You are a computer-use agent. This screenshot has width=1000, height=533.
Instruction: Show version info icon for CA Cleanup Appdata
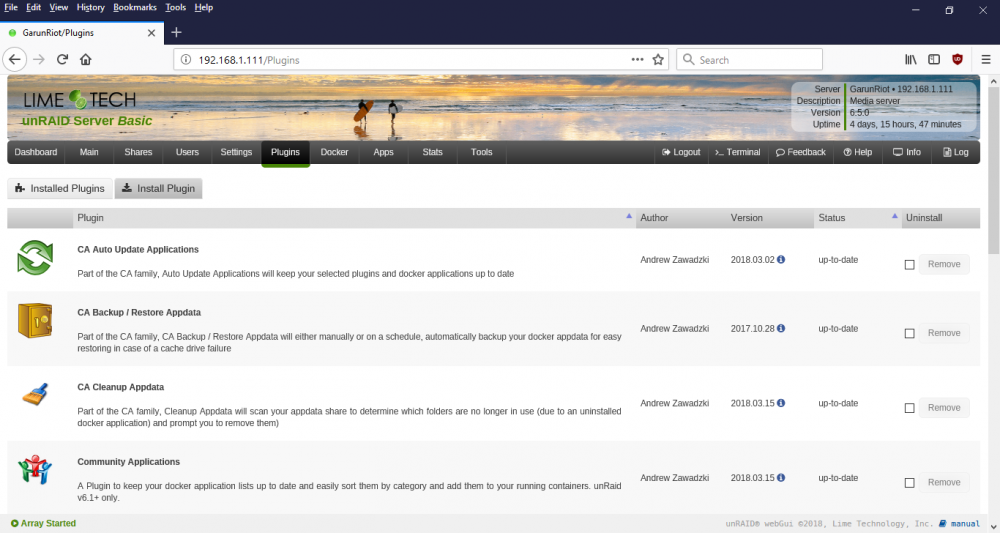click(781, 403)
